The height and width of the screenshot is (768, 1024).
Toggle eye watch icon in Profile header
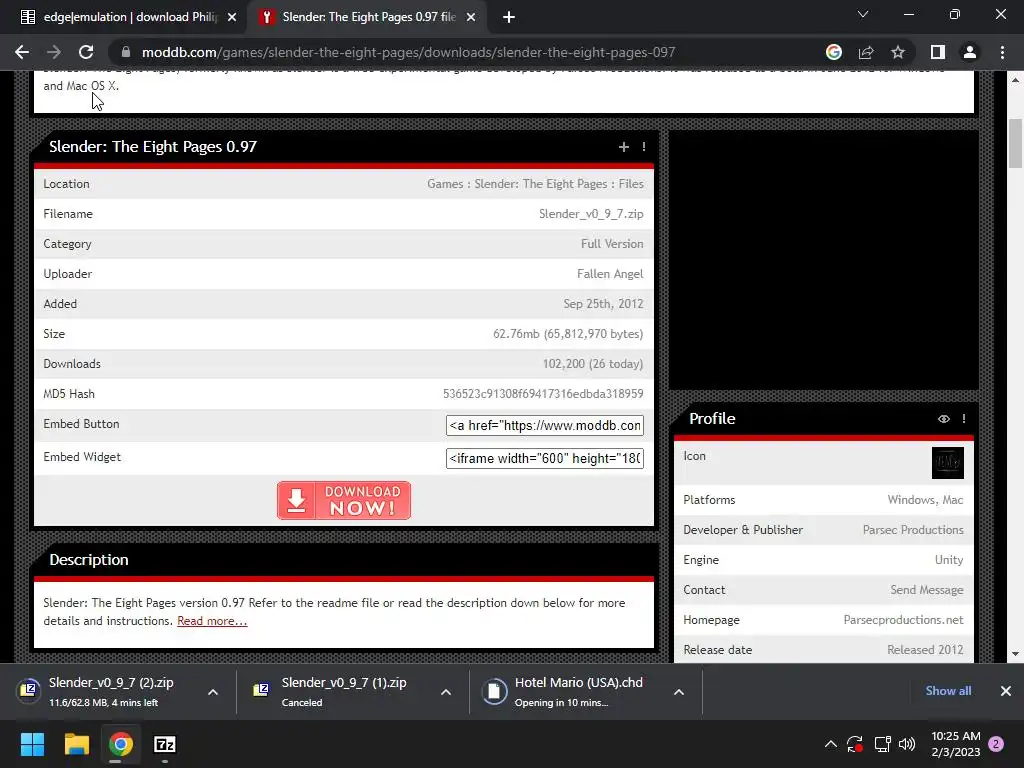[944, 419]
